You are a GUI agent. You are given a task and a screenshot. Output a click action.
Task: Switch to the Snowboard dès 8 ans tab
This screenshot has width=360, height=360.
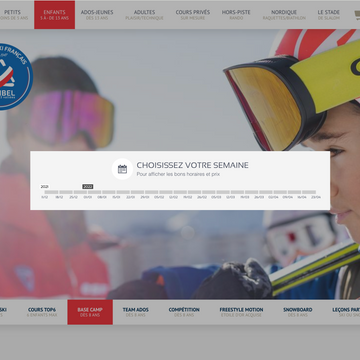[298, 312]
